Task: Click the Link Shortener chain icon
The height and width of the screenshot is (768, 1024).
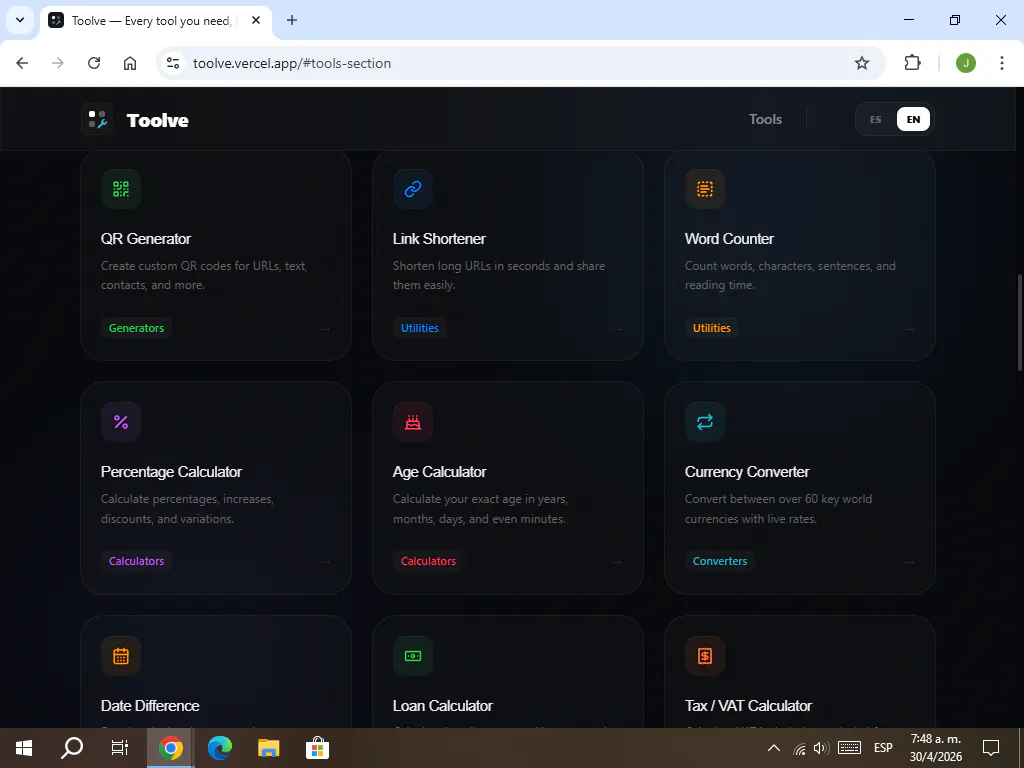Action: (x=413, y=189)
